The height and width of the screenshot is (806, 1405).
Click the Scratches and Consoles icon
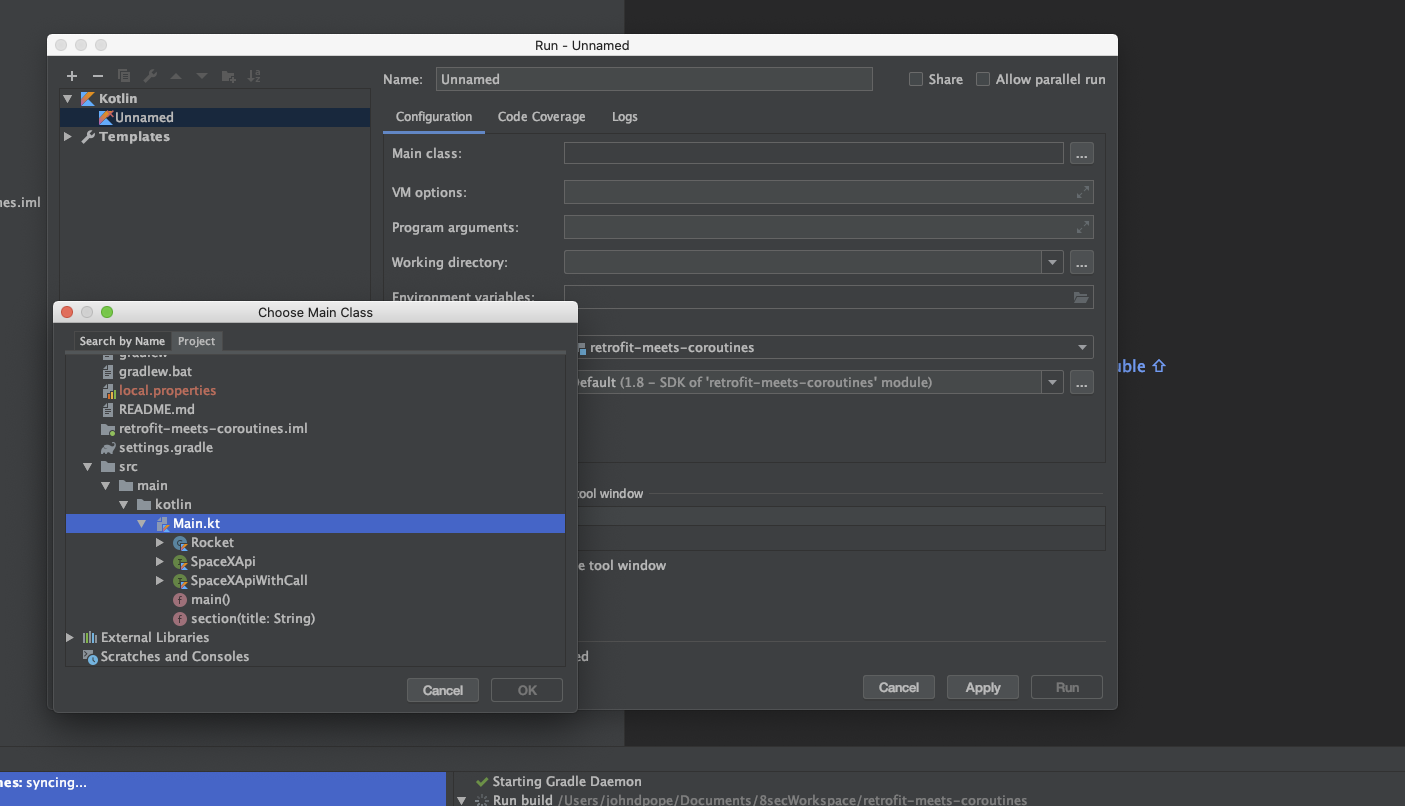(90, 657)
